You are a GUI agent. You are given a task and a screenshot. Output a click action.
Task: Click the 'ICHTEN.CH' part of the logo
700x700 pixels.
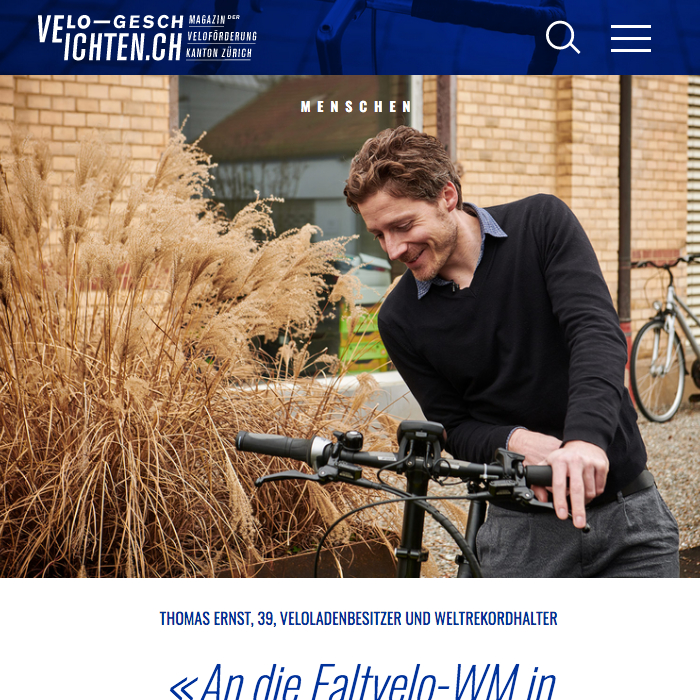click(123, 47)
